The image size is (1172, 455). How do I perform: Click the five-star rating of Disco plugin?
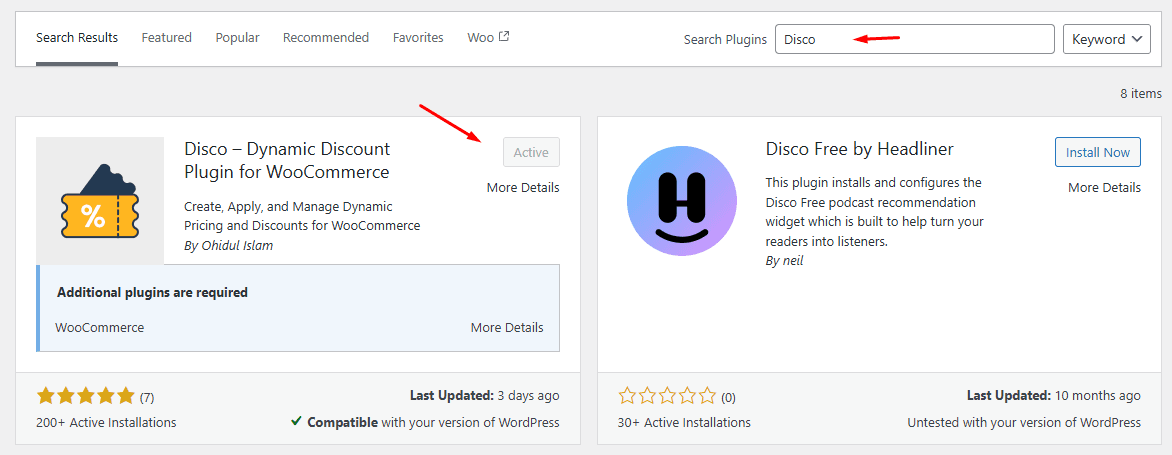(x=85, y=396)
